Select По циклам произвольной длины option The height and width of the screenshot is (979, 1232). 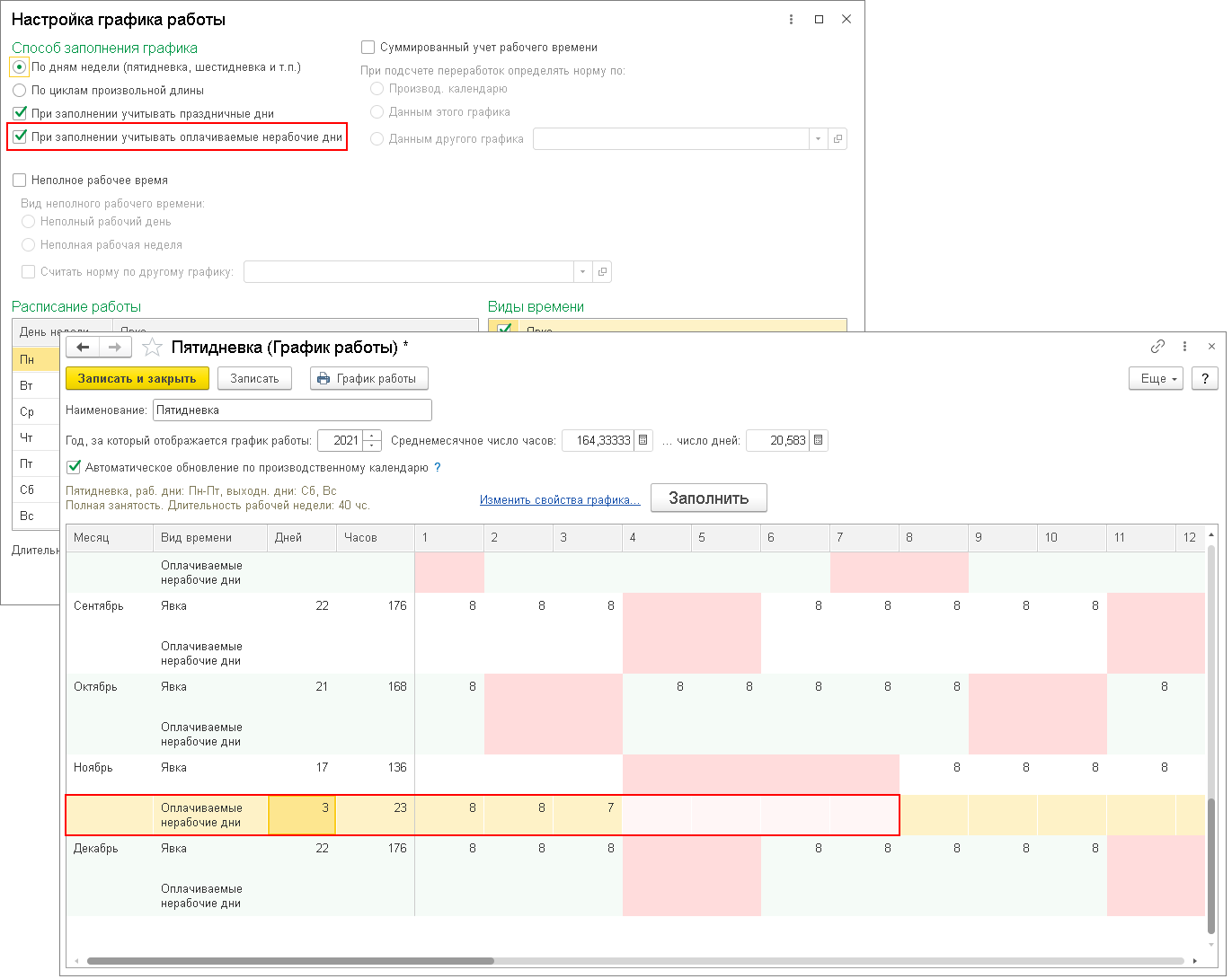pos(20,90)
